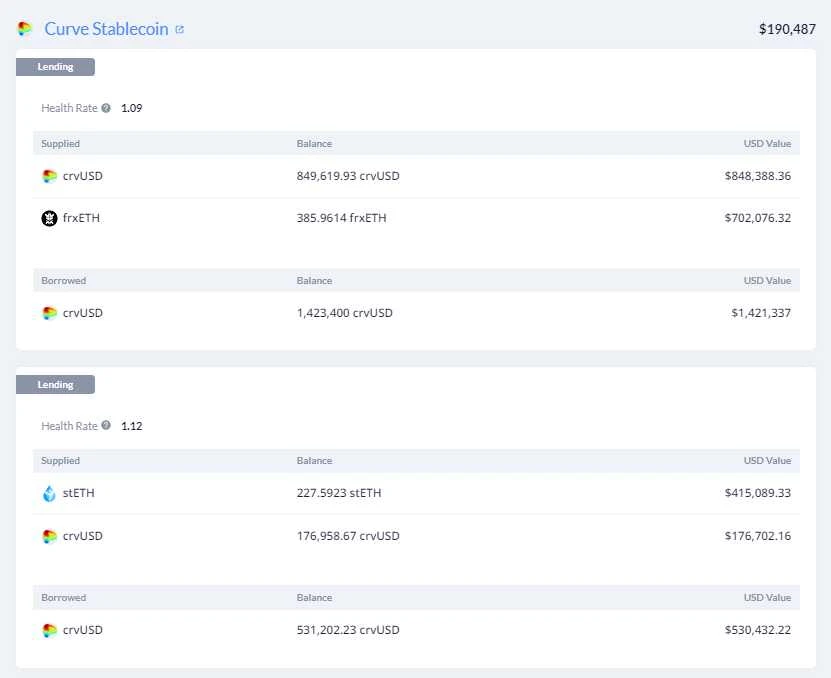Click crvUSD icon in the 176,958.67 supplied row

[x=49, y=536]
